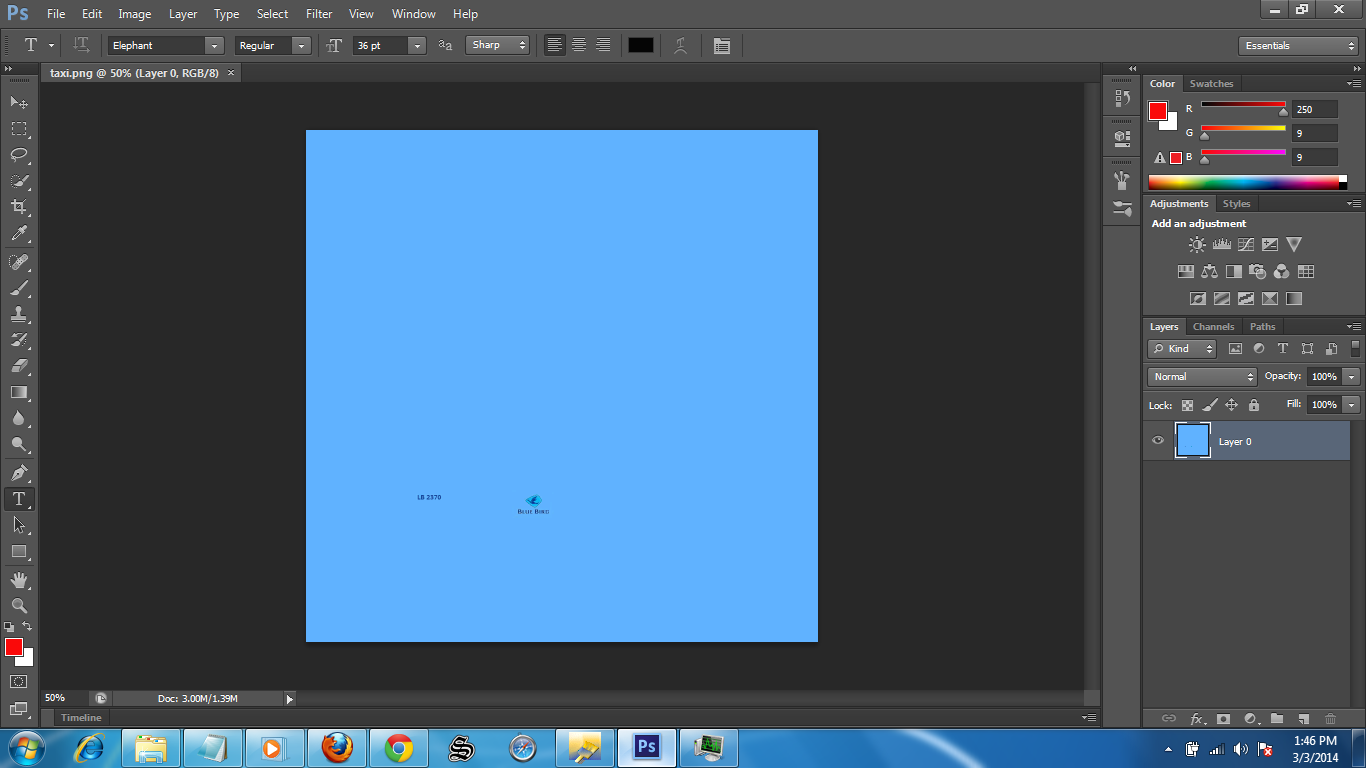The width and height of the screenshot is (1366, 768).
Task: Select the Rectangular Marquee tool
Action: tap(19, 129)
